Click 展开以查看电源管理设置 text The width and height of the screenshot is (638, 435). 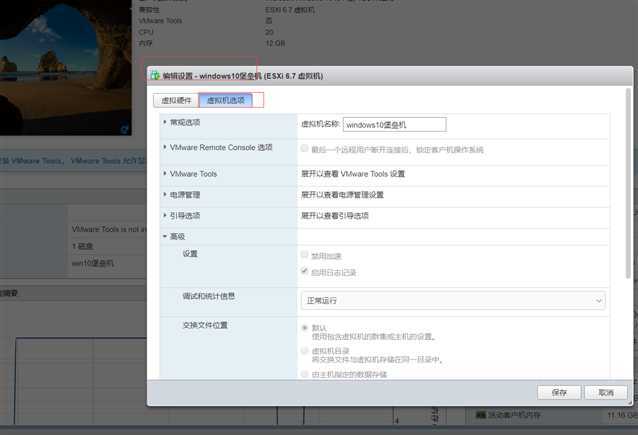pyautogui.click(x=342, y=195)
